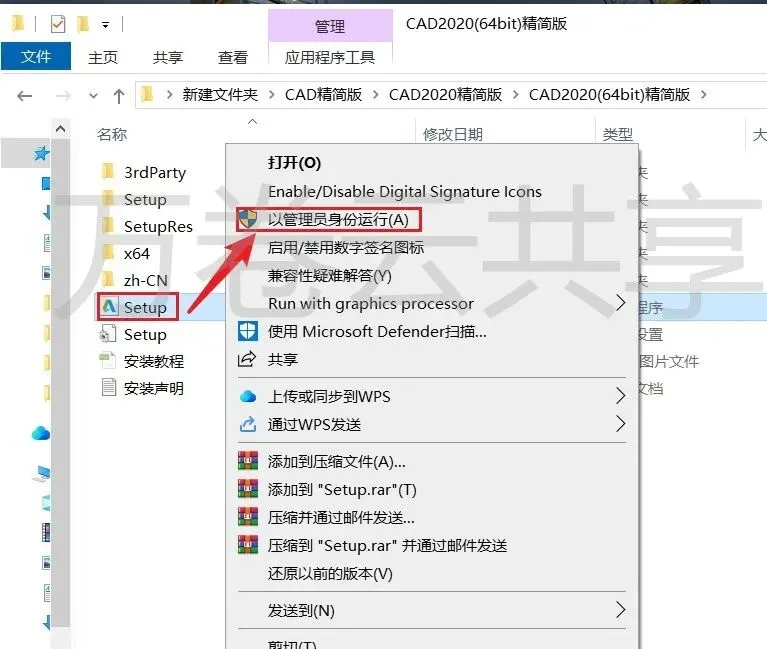Click the admin shield icon in context menu
This screenshot has width=767, height=649.
[248, 219]
